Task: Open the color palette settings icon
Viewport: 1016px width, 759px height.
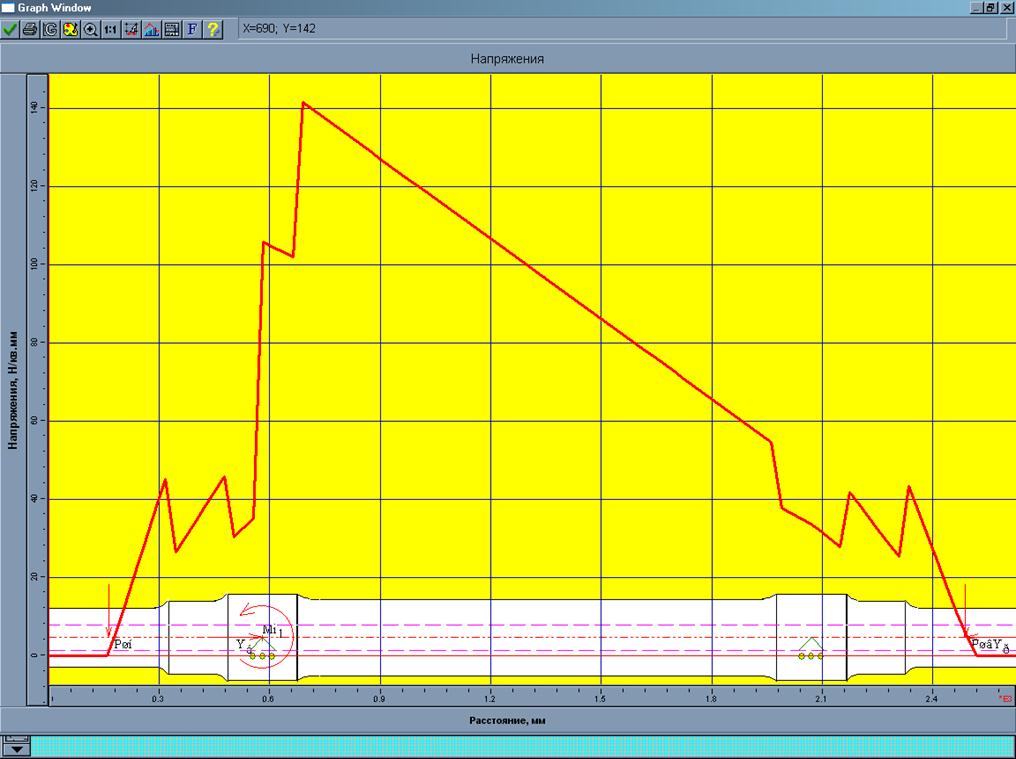Action: (71, 29)
